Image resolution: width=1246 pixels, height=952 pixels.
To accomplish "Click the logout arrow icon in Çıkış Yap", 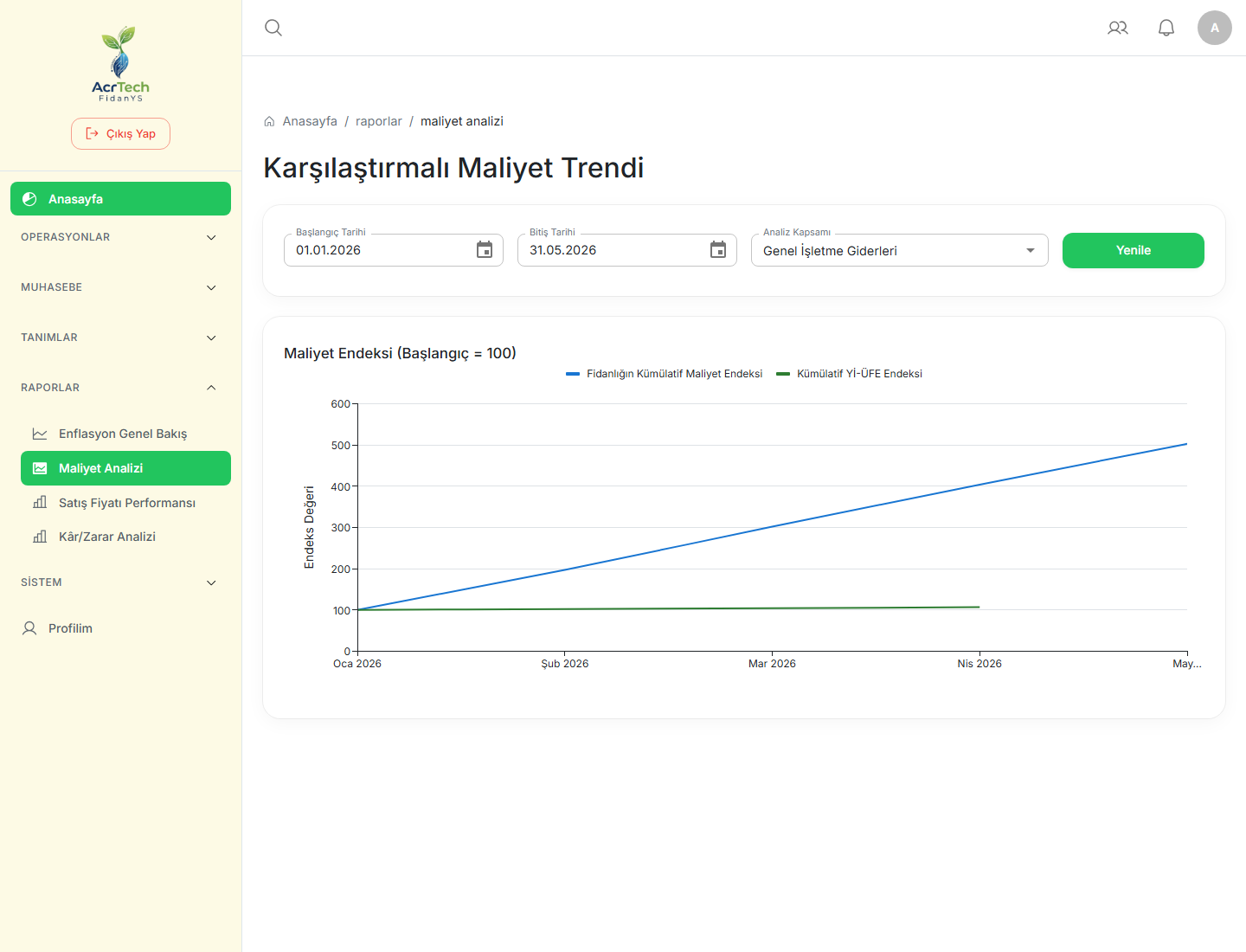I will pyautogui.click(x=92, y=133).
